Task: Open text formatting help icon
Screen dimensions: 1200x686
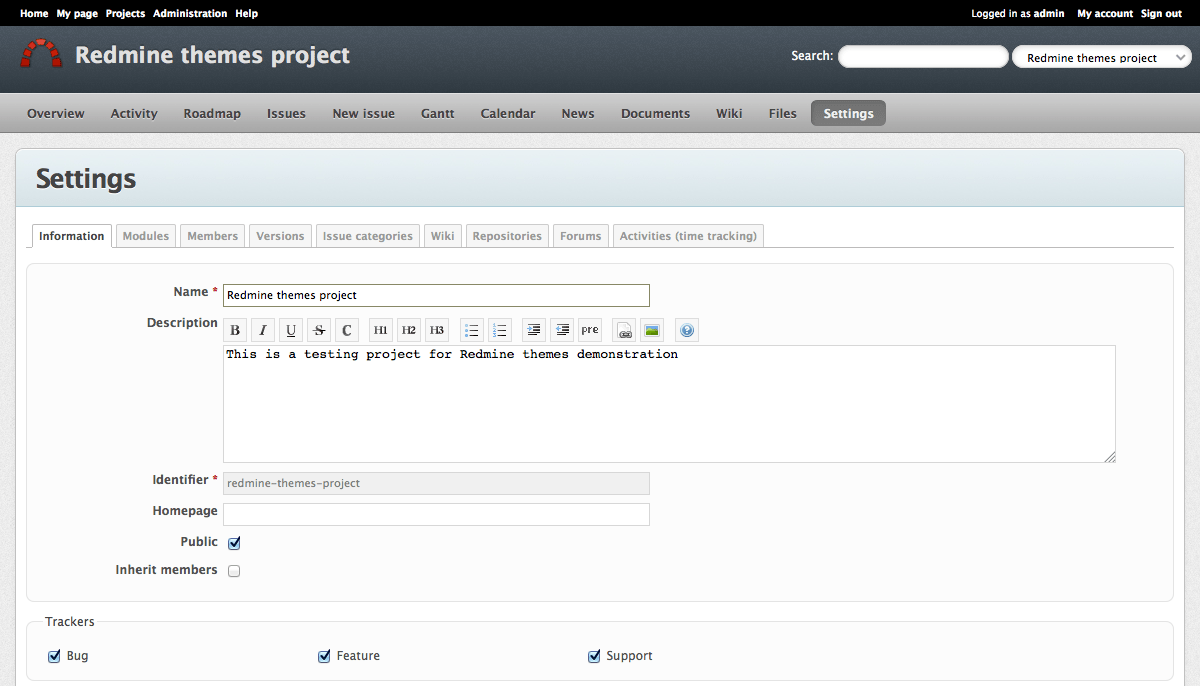Action: tap(687, 330)
